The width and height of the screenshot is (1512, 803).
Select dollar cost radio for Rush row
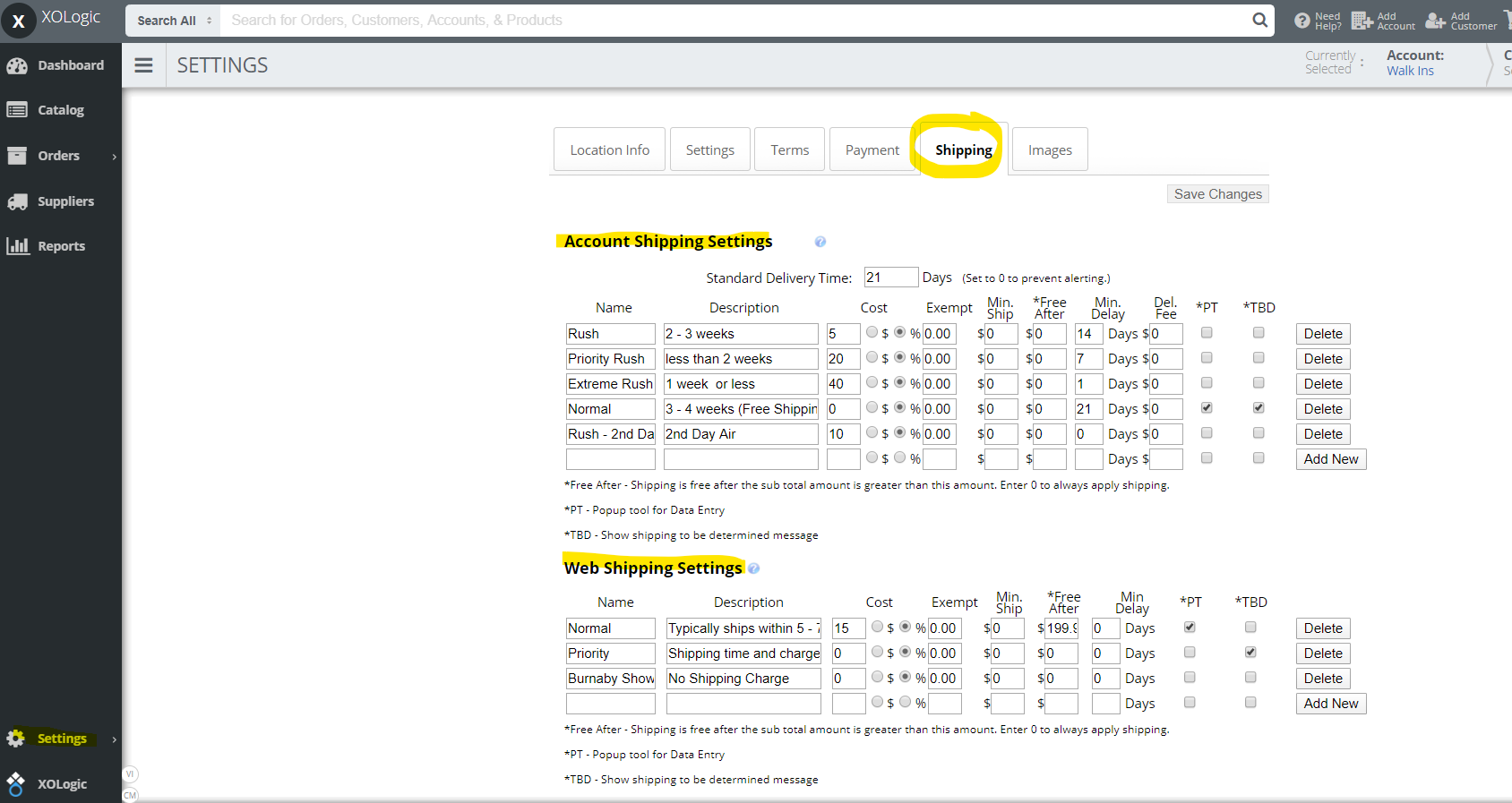pos(872,332)
